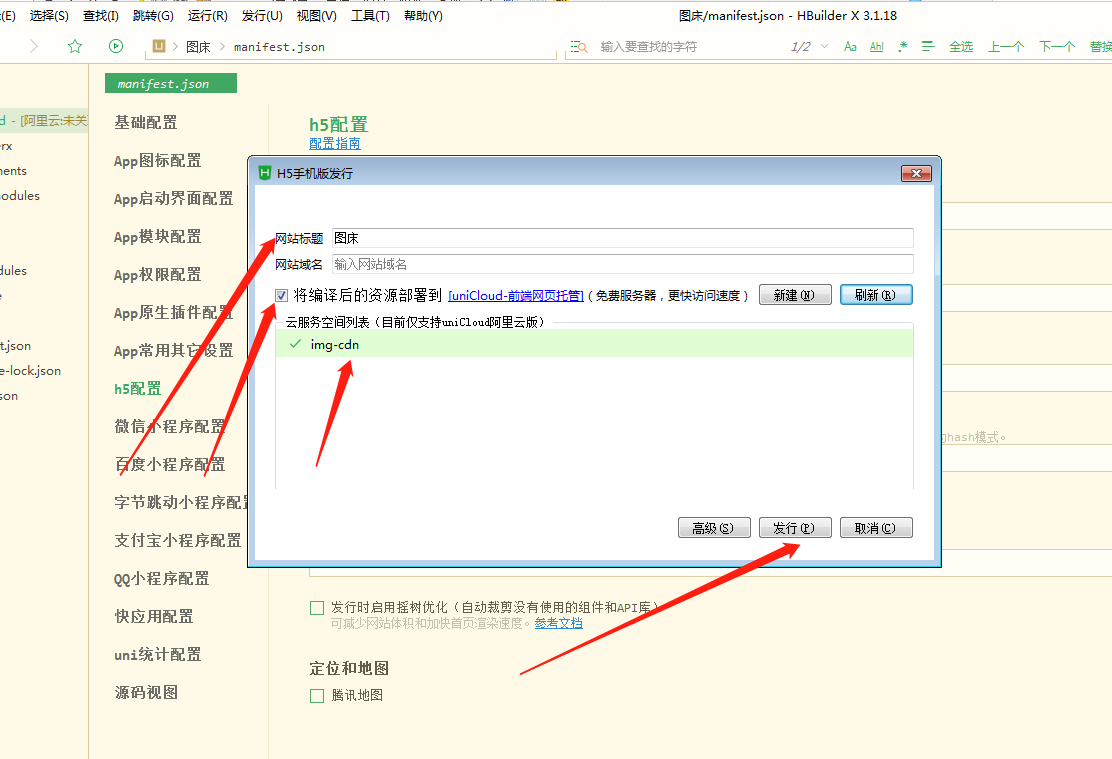The image size is (1112, 759).
Task: Open 跳转(G) menu
Action: click(153, 16)
